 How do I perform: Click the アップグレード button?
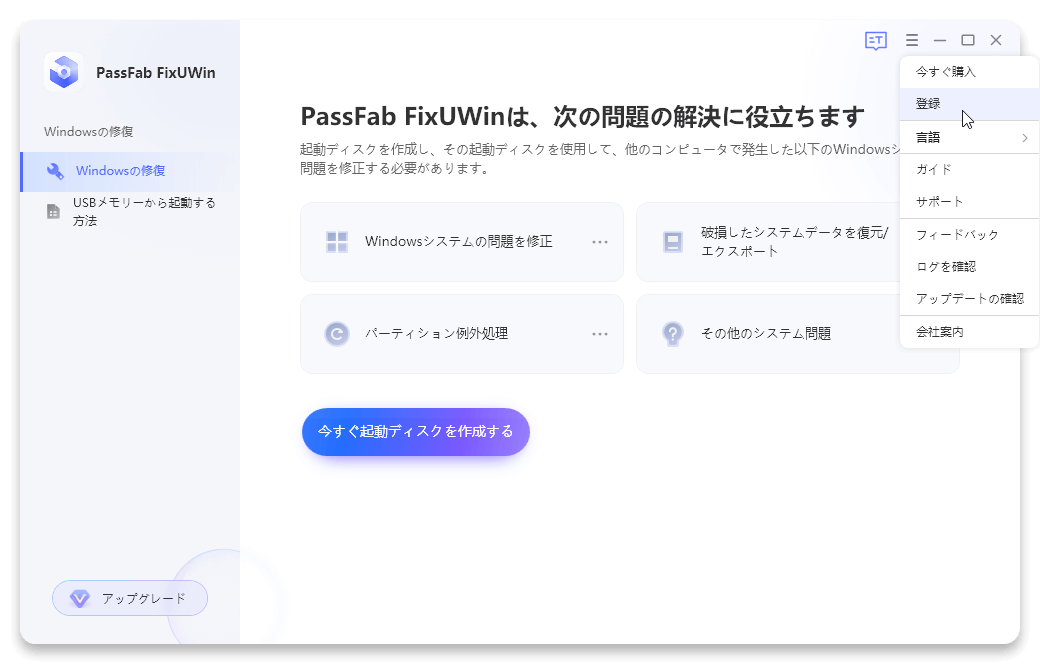pos(130,598)
